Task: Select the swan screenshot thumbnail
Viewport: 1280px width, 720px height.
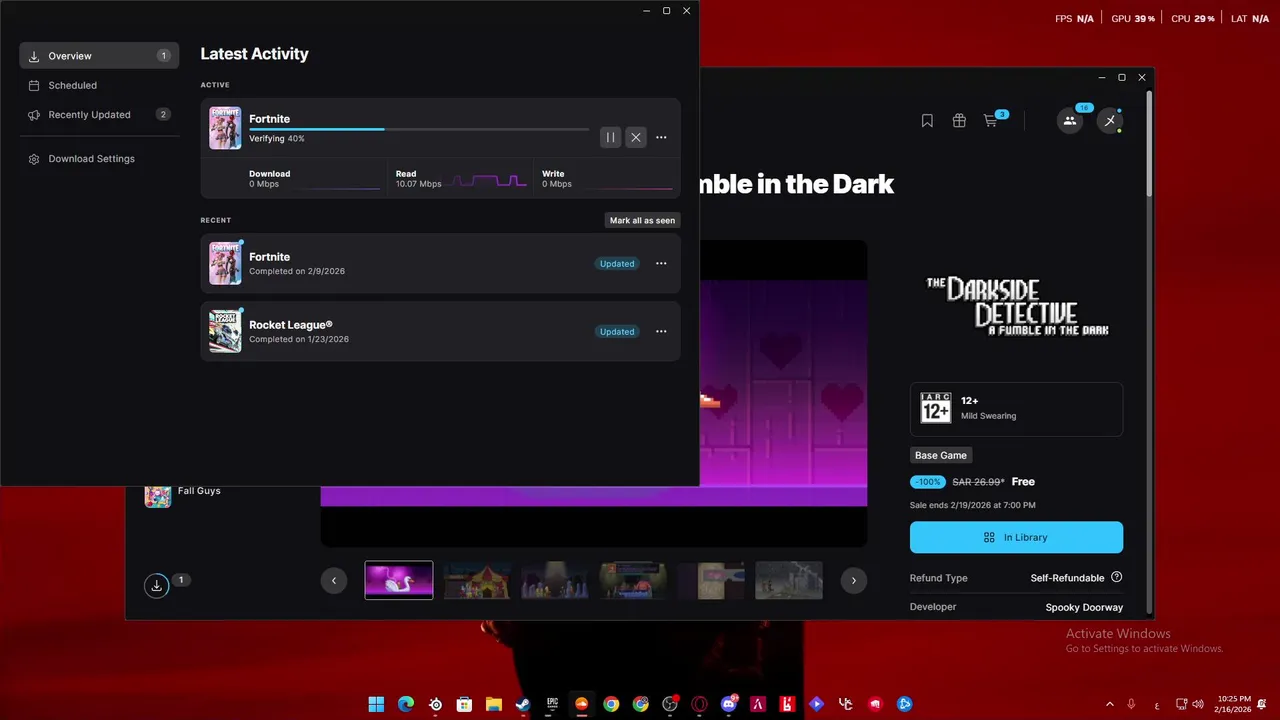Action: tap(399, 580)
